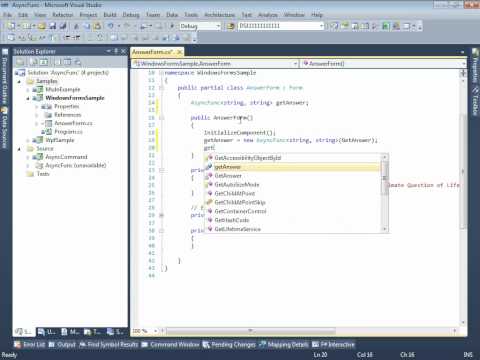This screenshot has height=360, width=480.
Task: Click the Solution Explorer Properties icon
Action: (x=21, y=62)
